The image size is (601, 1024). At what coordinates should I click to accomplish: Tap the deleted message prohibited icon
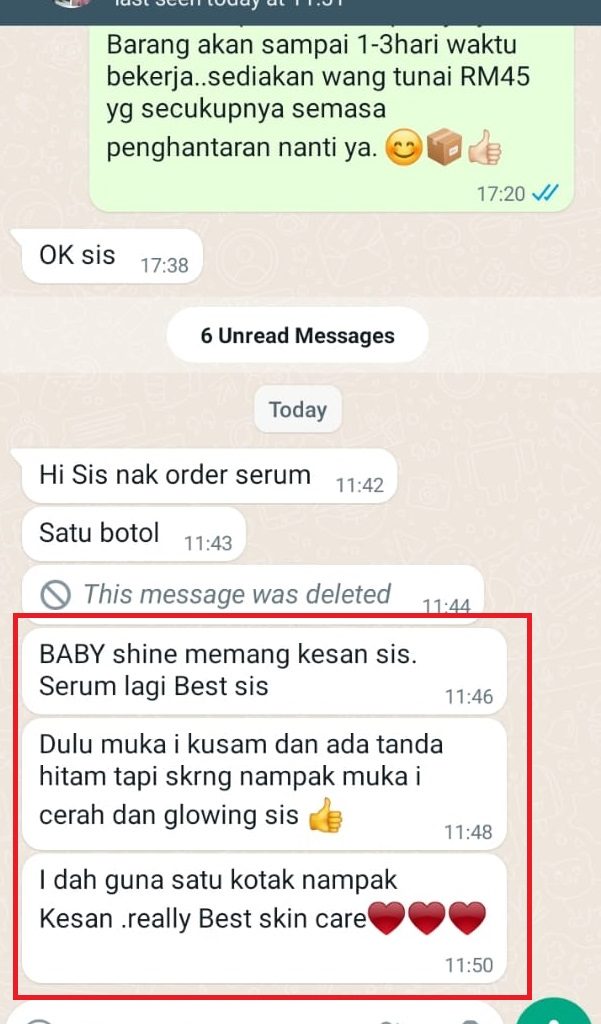pyautogui.click(x=55, y=595)
